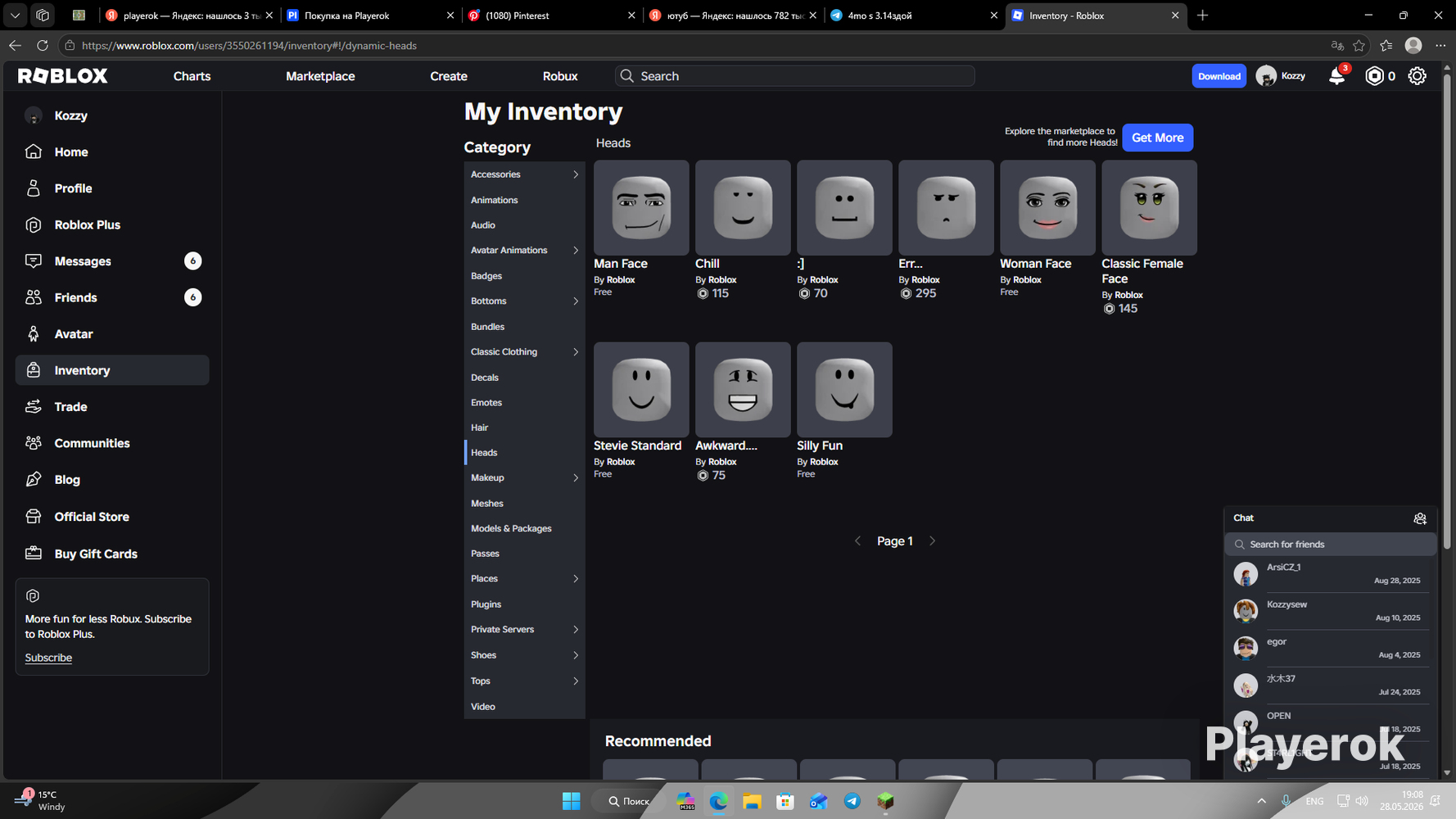This screenshot has width=1456, height=819.
Task: Open the Silly Fun head thumbnail
Action: coord(844,390)
